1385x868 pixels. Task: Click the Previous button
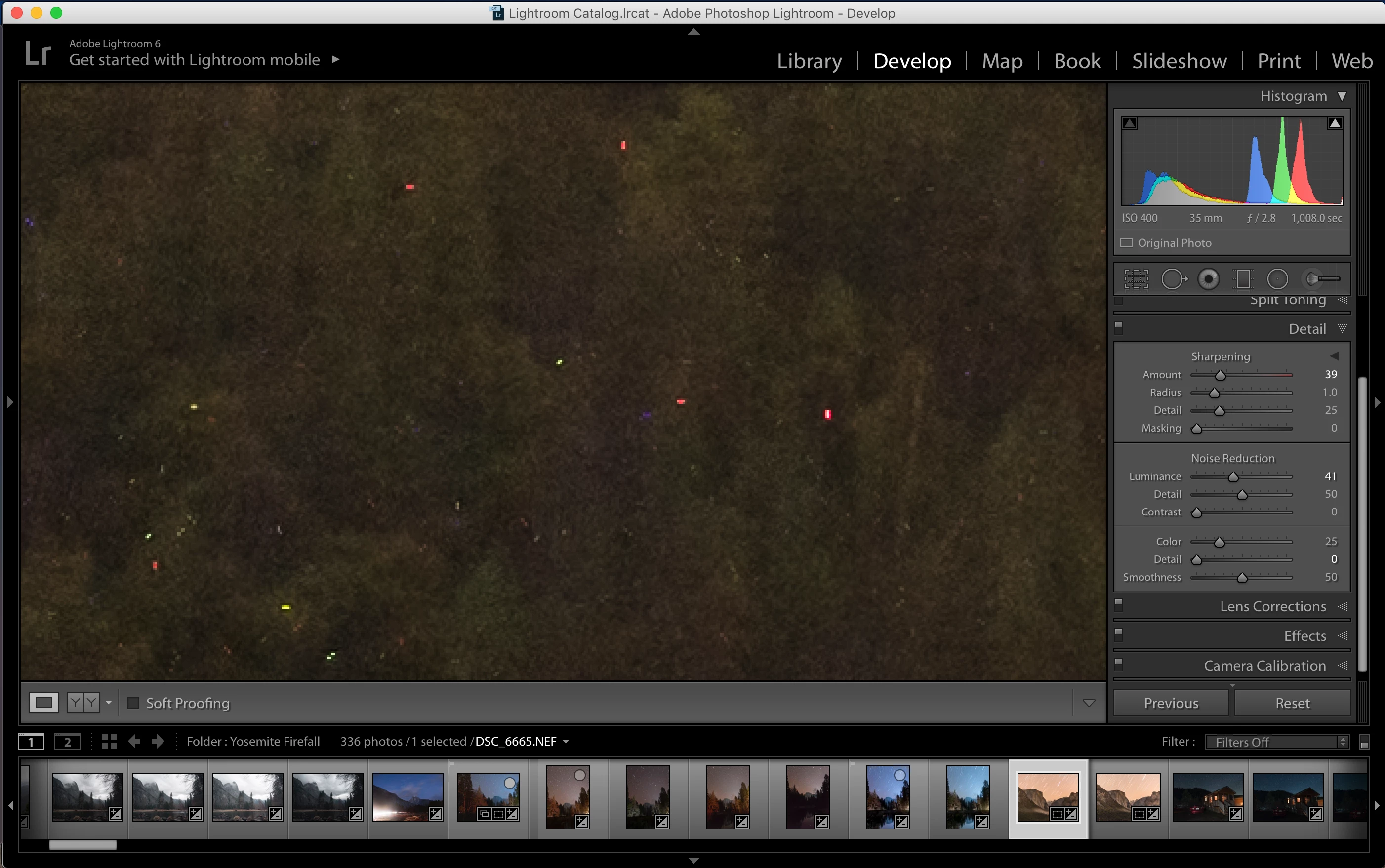point(1171,703)
